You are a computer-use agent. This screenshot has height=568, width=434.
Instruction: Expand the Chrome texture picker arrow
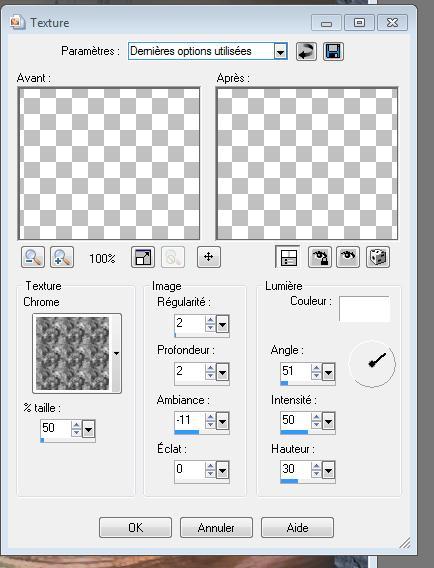pos(116,353)
